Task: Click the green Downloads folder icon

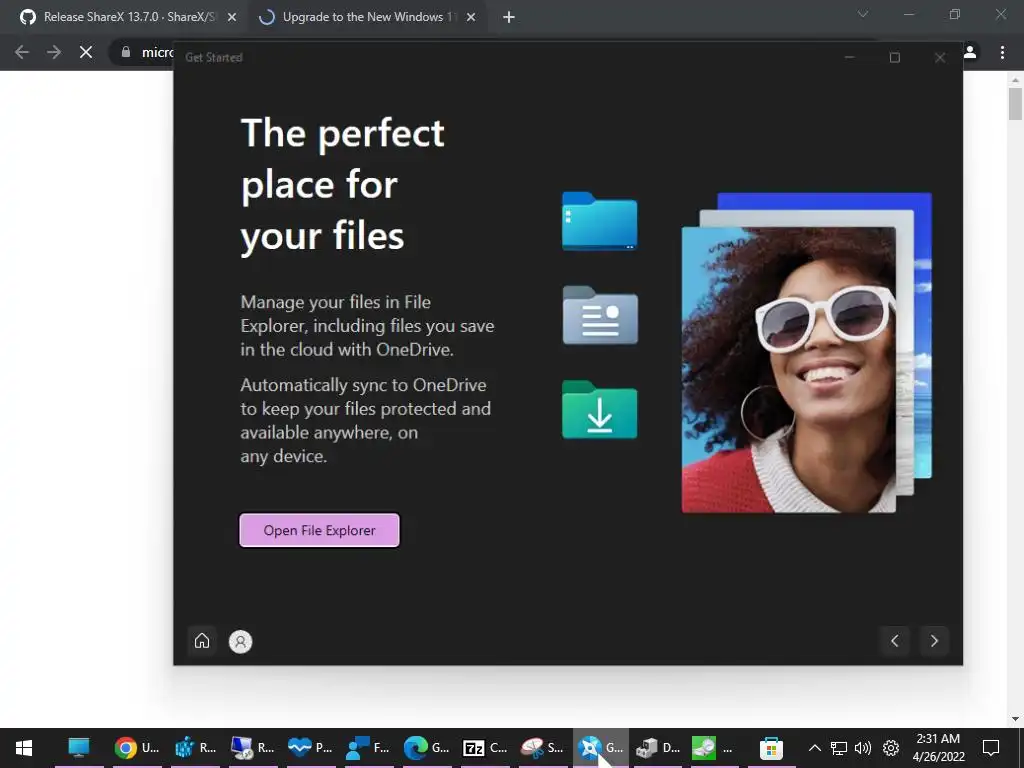Action: click(x=600, y=409)
